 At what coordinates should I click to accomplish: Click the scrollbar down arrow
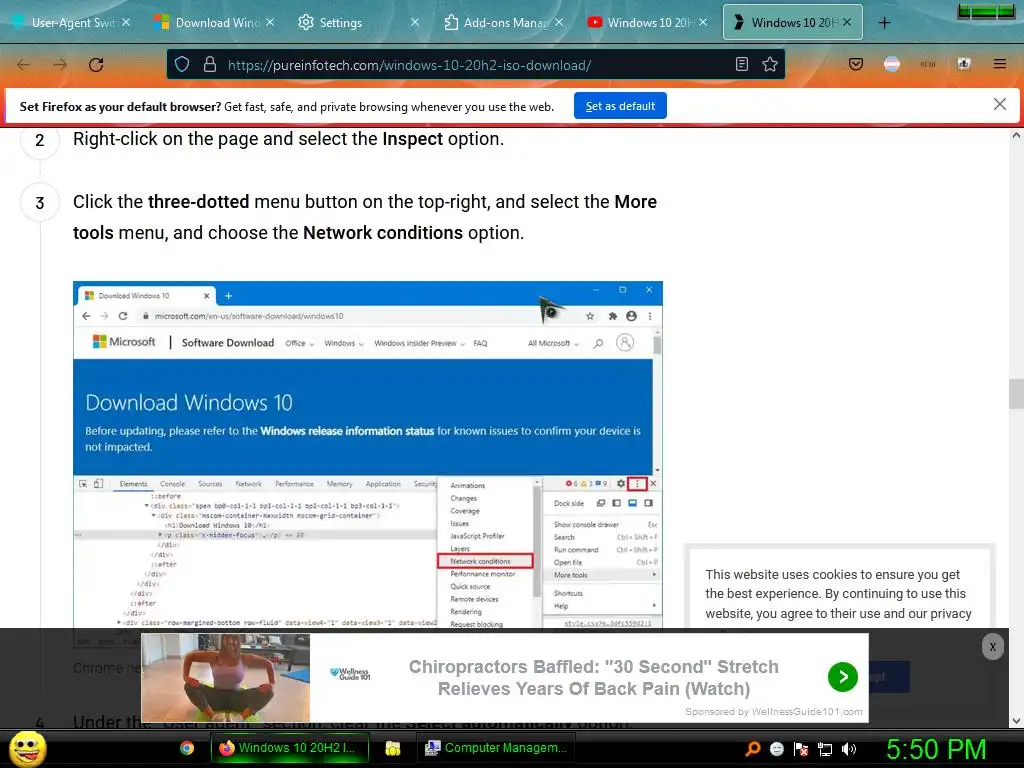1016,721
